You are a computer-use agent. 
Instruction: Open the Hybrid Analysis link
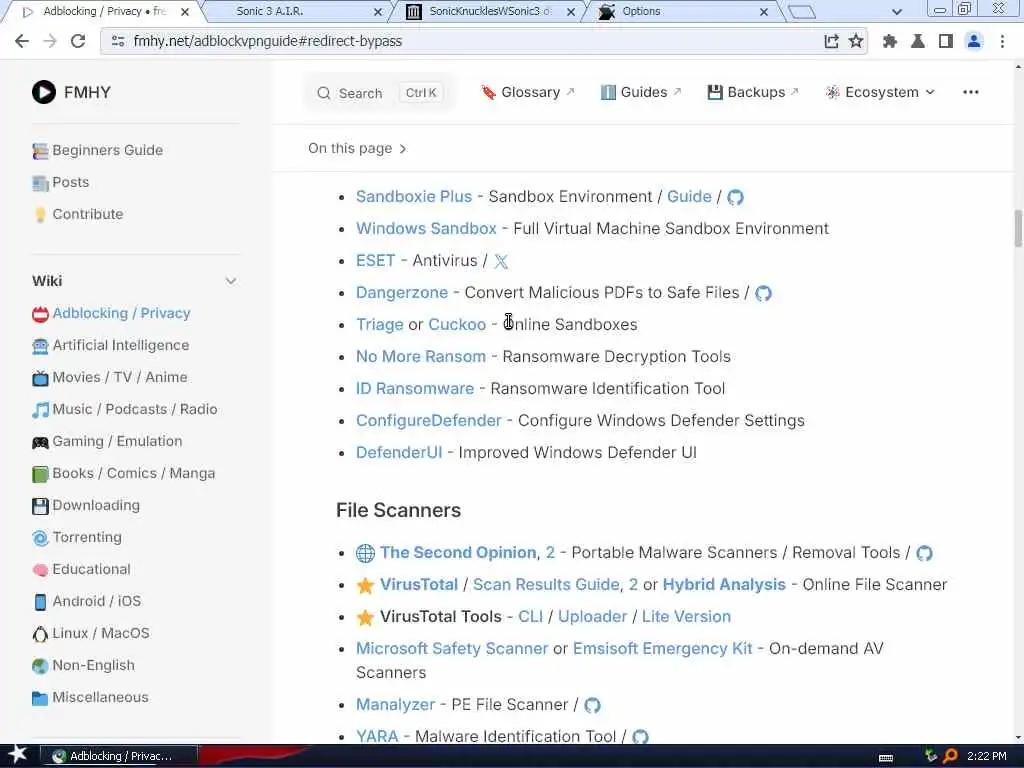pos(724,584)
